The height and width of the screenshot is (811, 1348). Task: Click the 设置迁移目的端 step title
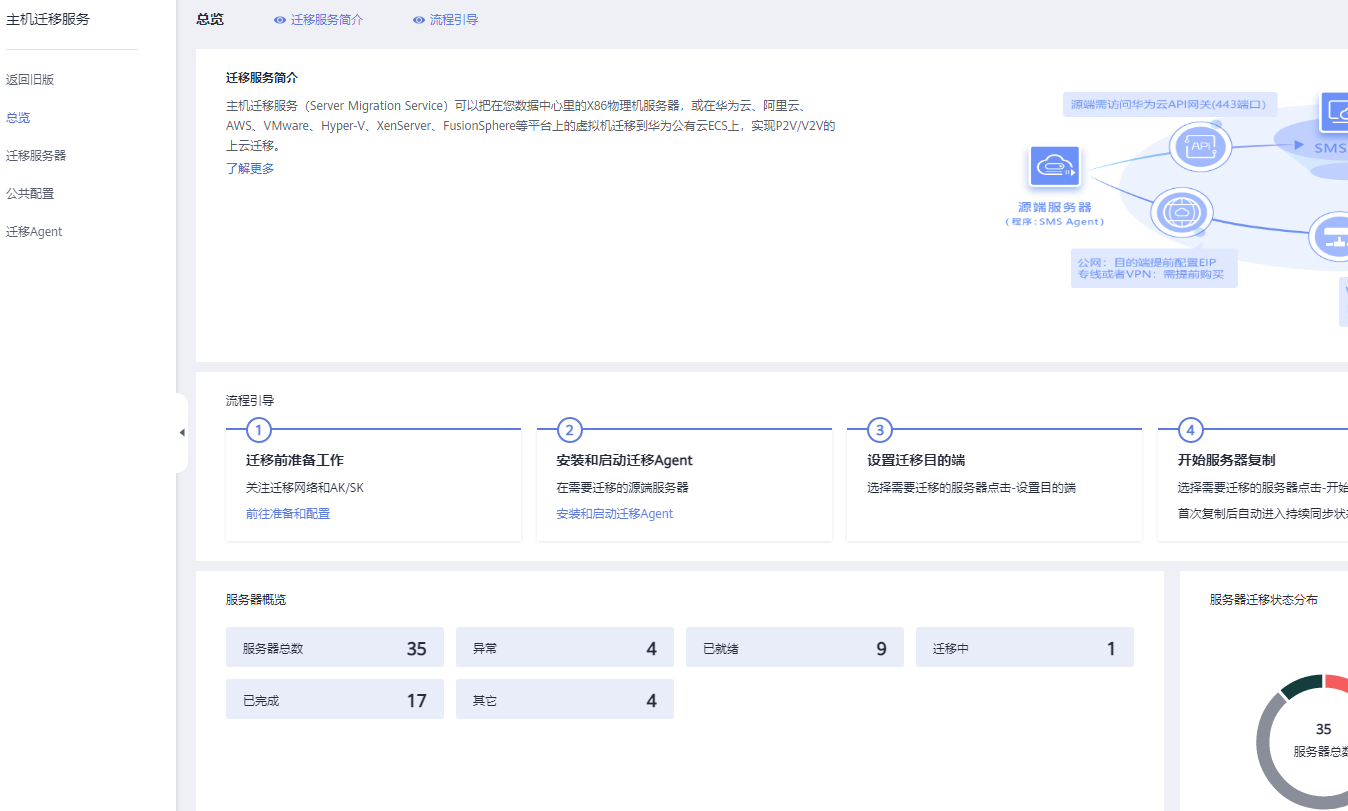click(916, 460)
